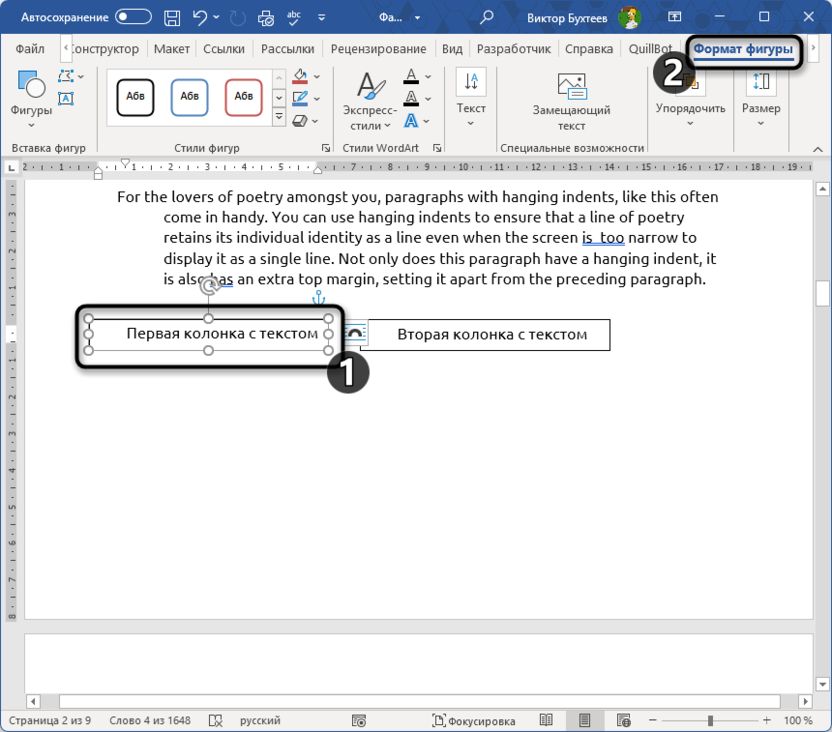This screenshot has width=832, height=732.
Task: Click the Save floppy disk icon
Action: tap(173, 17)
